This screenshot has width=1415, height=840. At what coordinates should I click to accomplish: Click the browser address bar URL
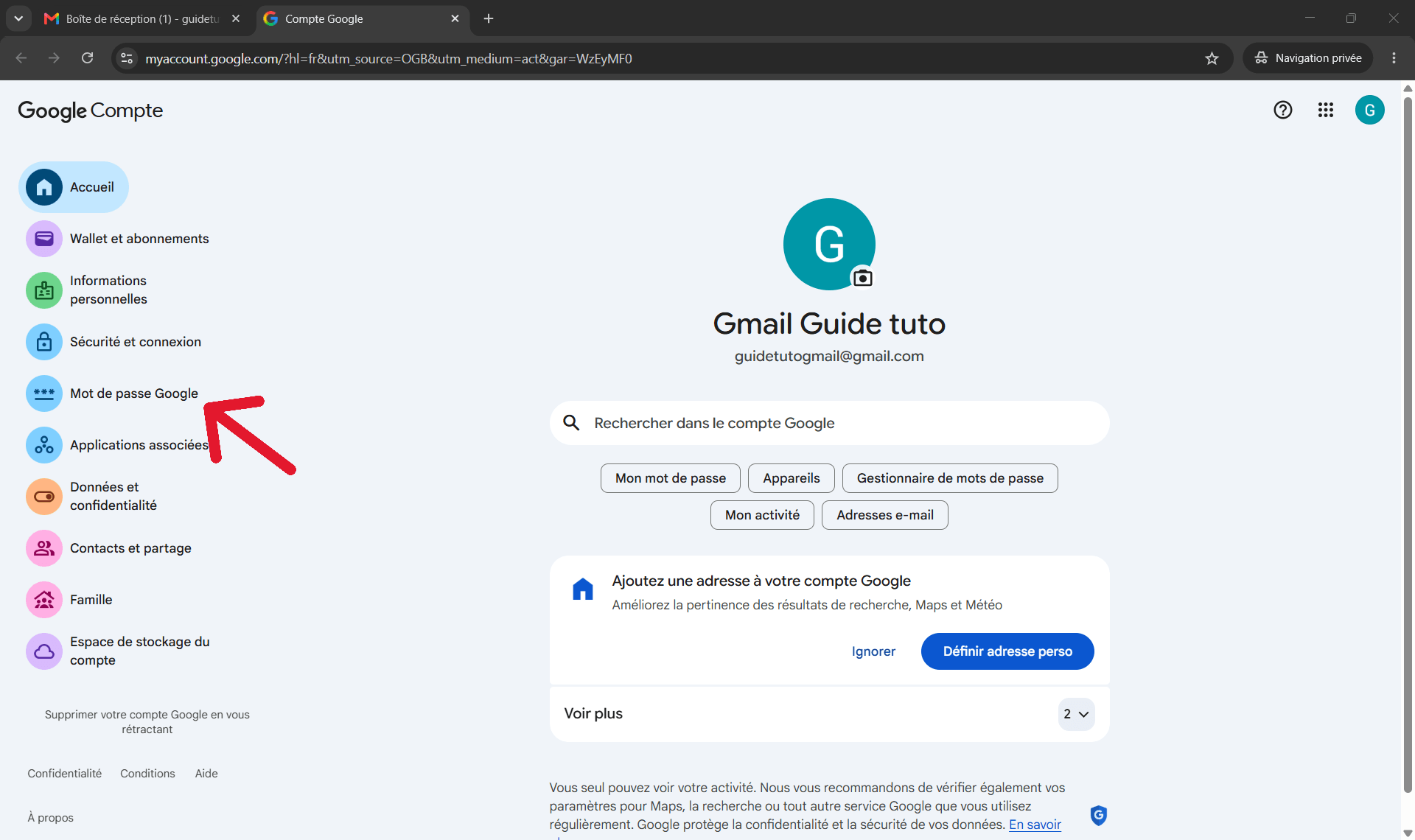point(388,58)
